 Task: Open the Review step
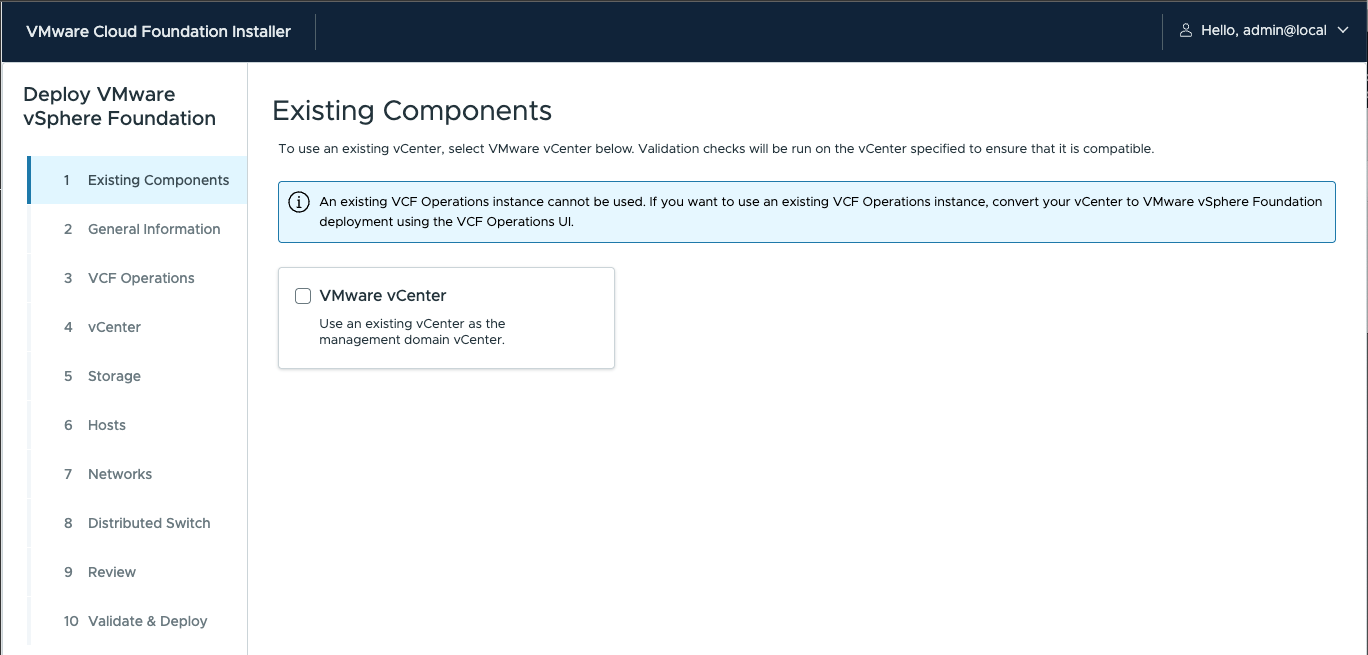tap(112, 572)
